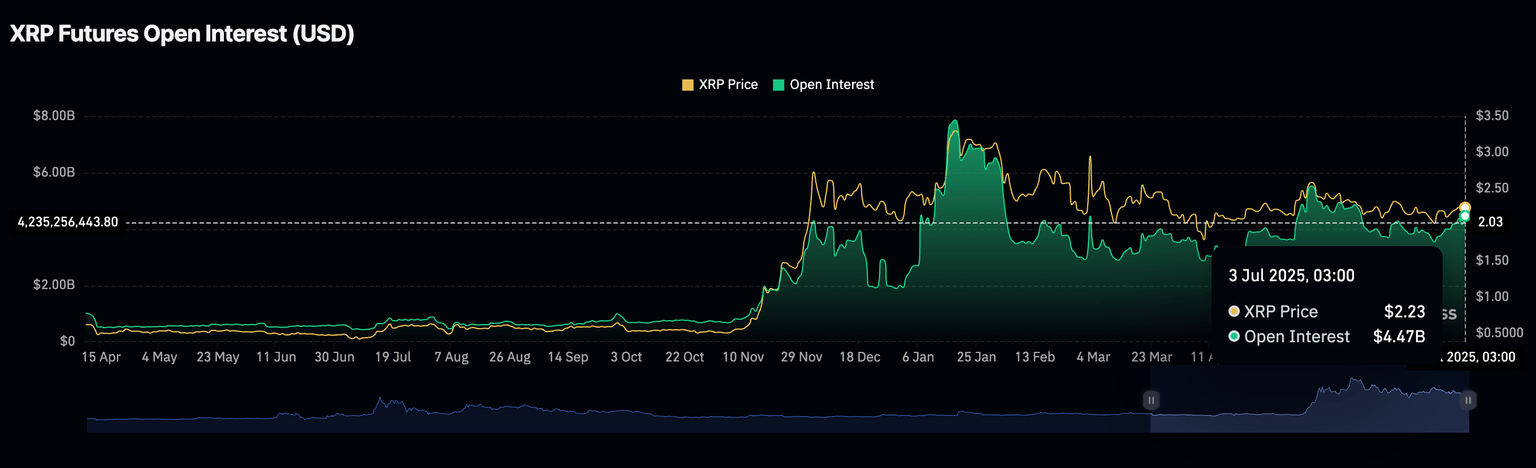Click the 14 Sep date label

coord(569,357)
